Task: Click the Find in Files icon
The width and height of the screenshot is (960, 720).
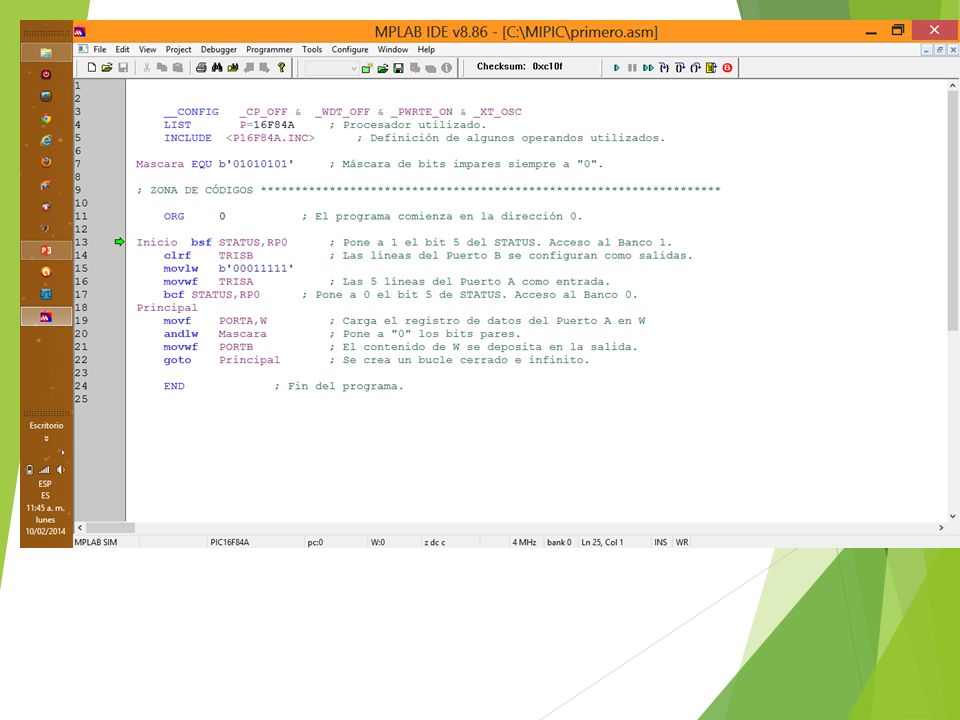Action: (233, 67)
